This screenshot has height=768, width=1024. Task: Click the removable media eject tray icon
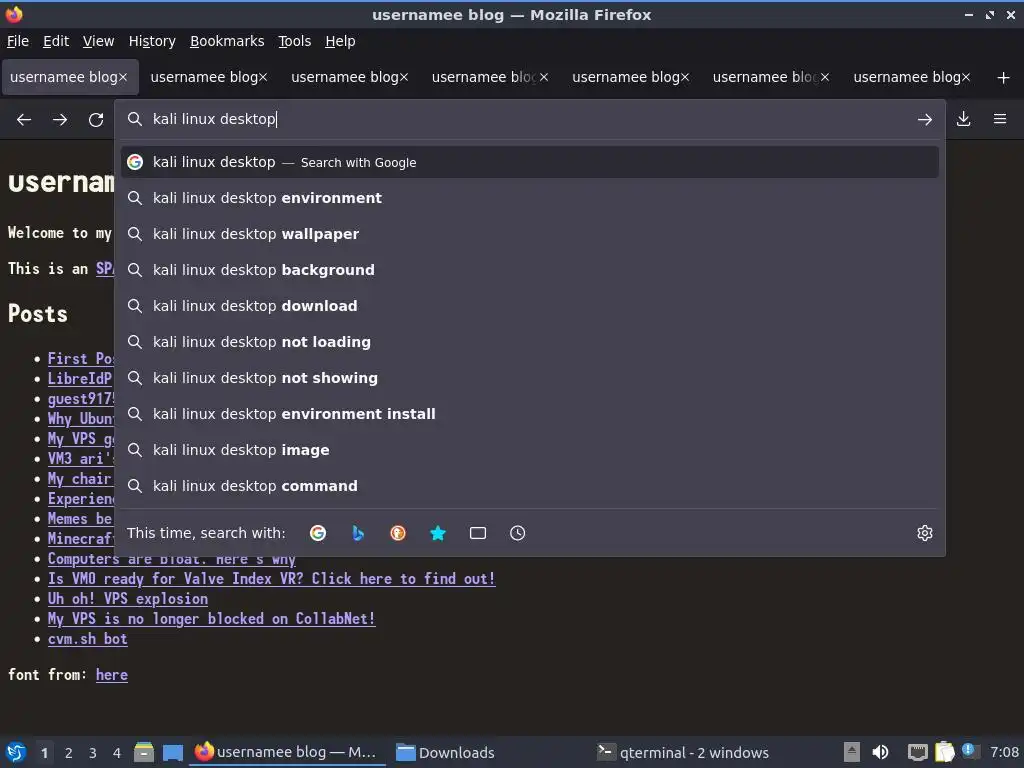pos(852,752)
